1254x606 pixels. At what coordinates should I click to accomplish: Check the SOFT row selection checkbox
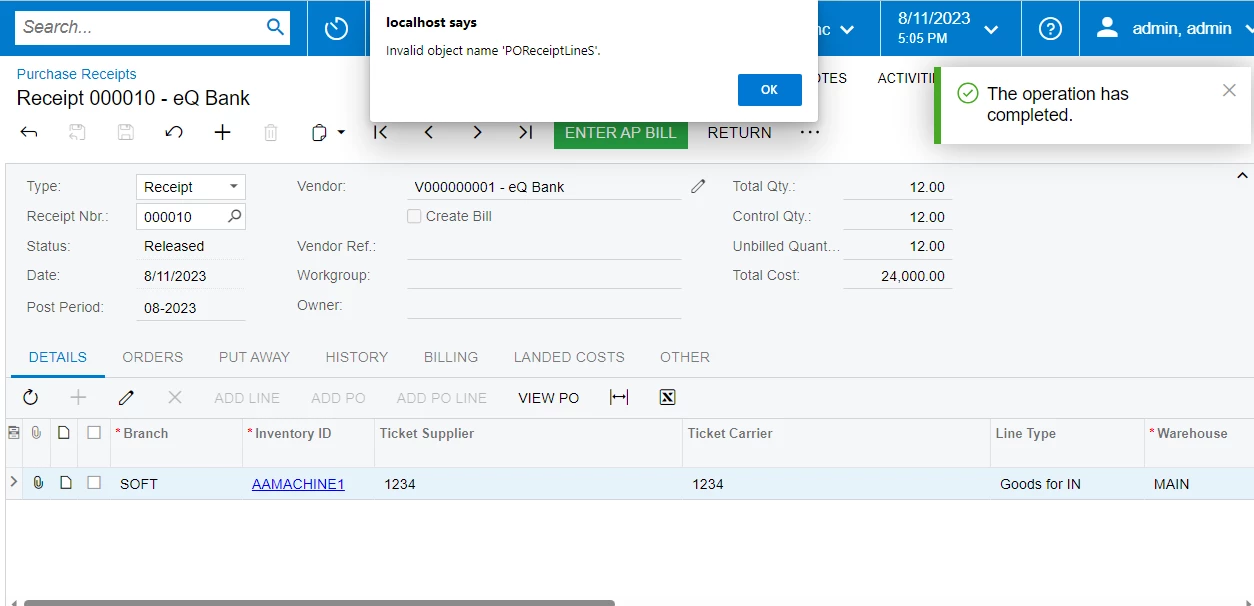point(94,483)
